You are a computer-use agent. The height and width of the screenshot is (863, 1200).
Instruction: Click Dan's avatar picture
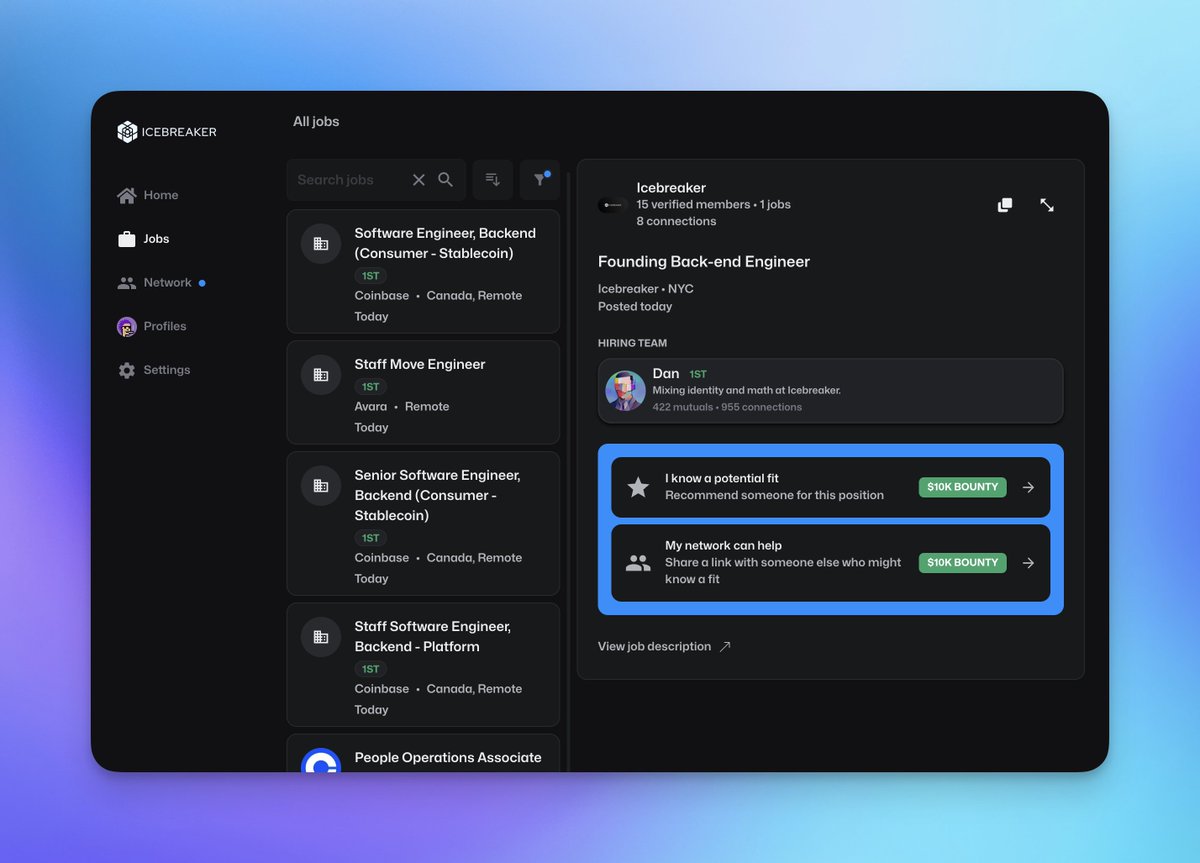point(626,391)
